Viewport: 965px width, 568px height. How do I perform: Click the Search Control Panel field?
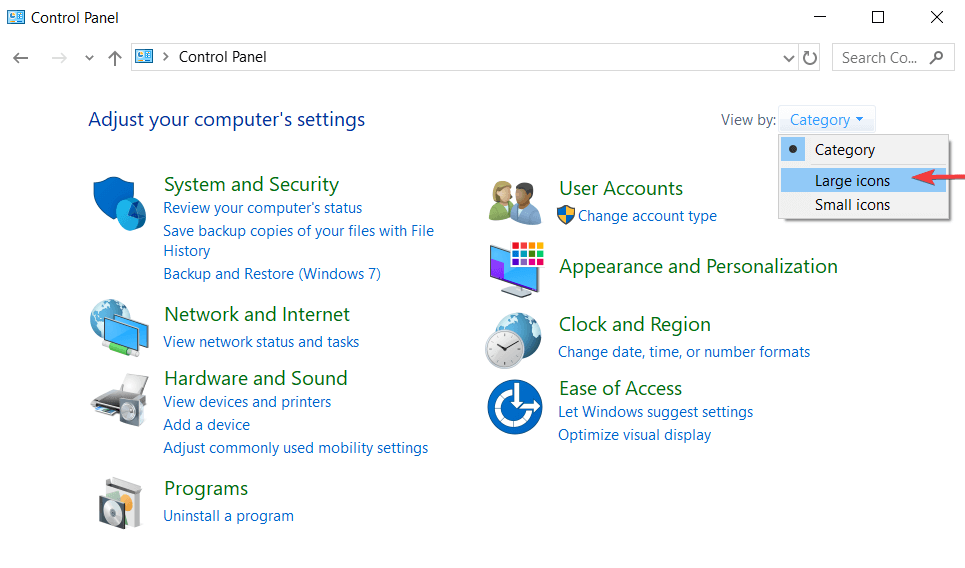click(x=893, y=58)
